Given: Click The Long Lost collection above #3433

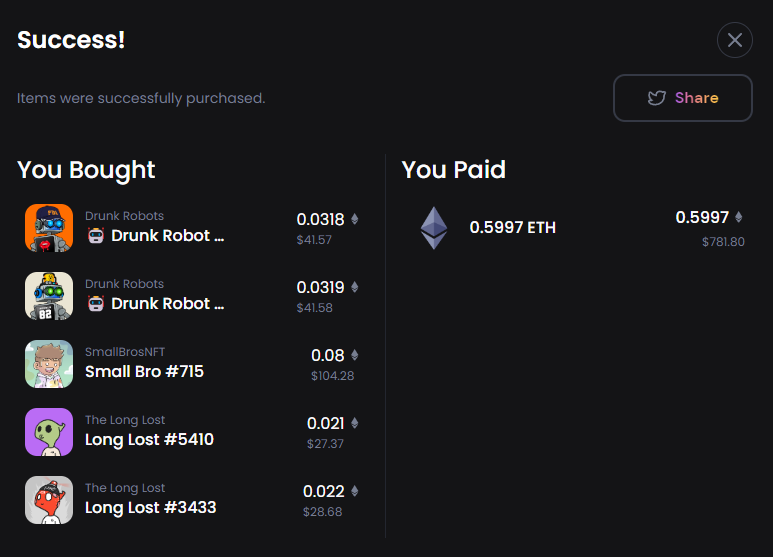Looking at the screenshot, I should tap(125, 488).
